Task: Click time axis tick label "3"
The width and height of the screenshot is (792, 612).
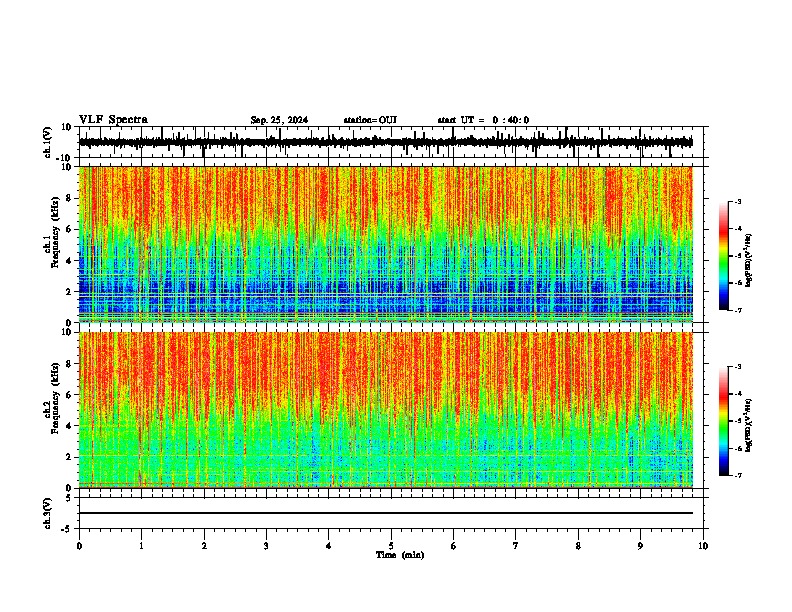Action: [266, 546]
